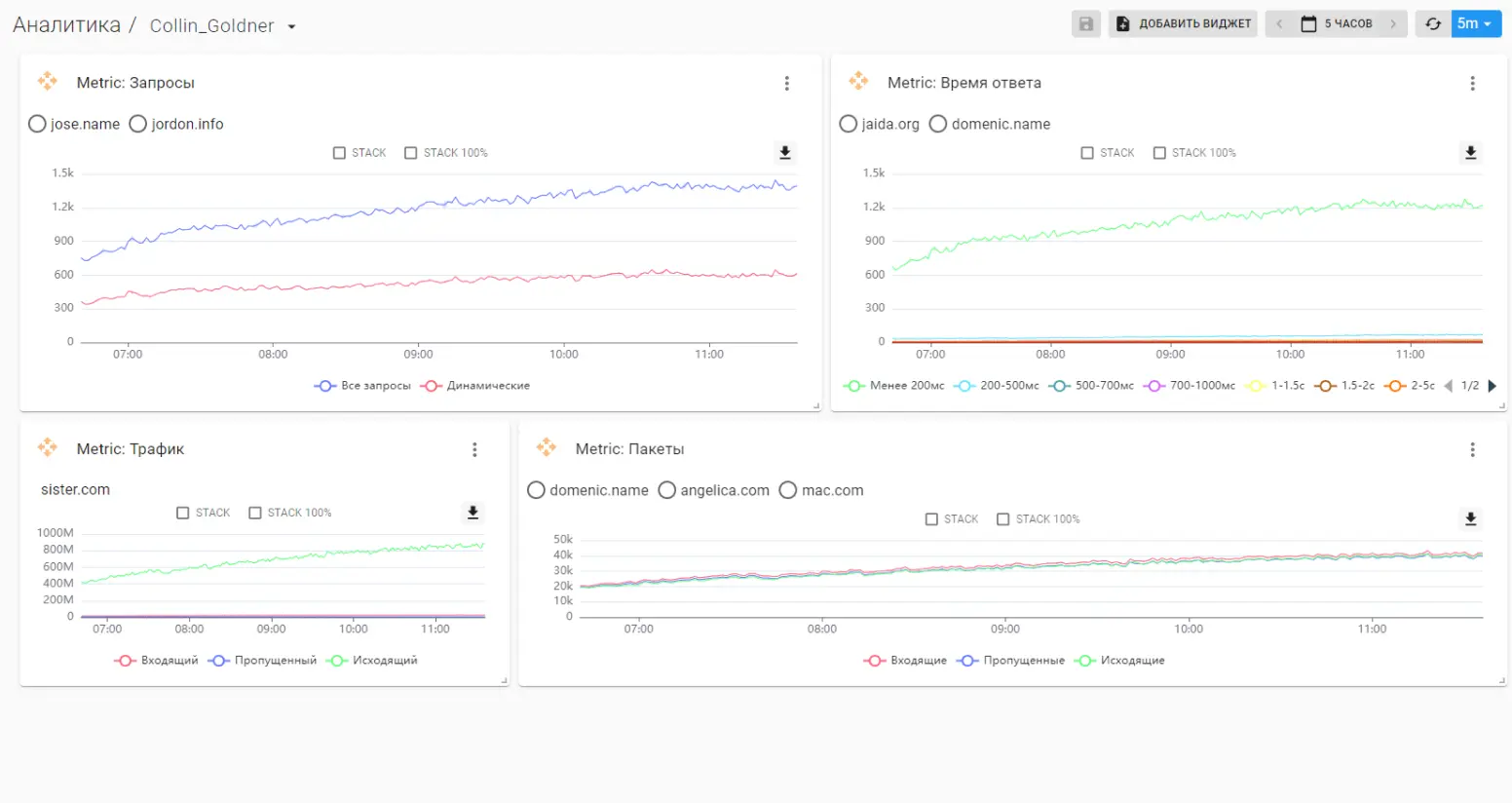Open the Пакеты widget three-dot menu
Image resolution: width=1512 pixels, height=803 pixels.
pyautogui.click(x=1472, y=449)
